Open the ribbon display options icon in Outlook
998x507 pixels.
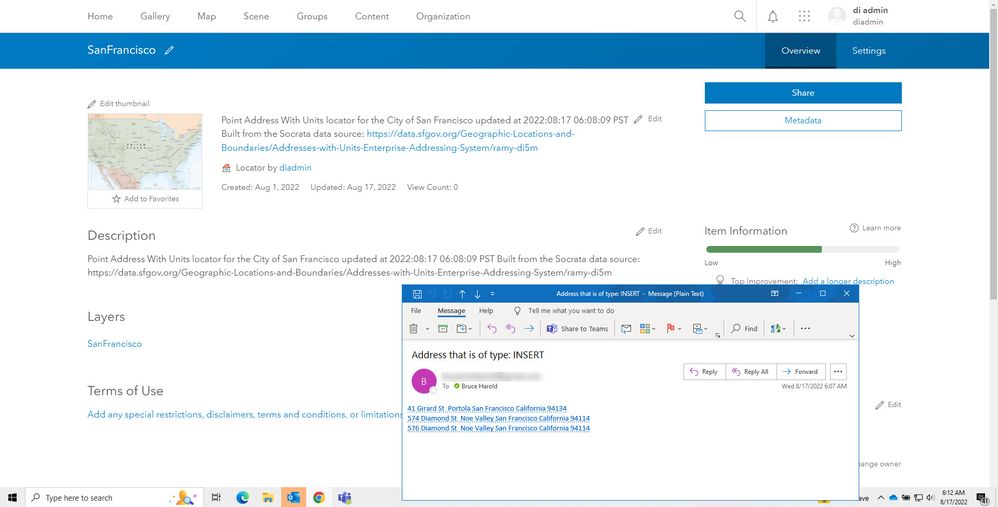tap(775, 294)
